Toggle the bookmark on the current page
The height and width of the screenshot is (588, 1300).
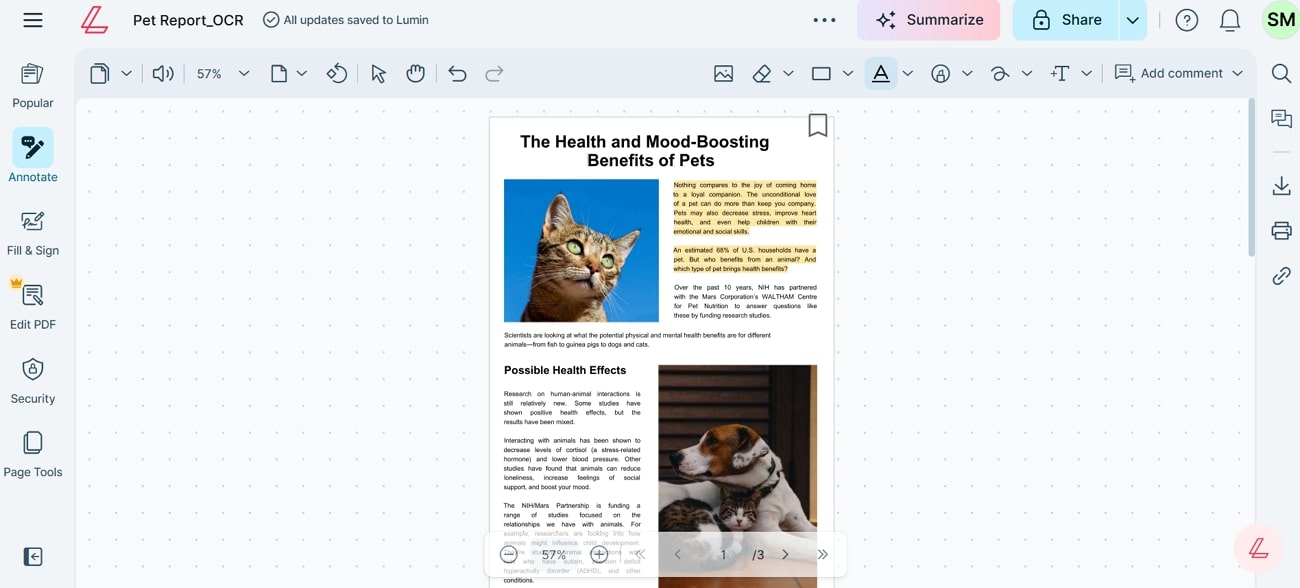pos(817,125)
